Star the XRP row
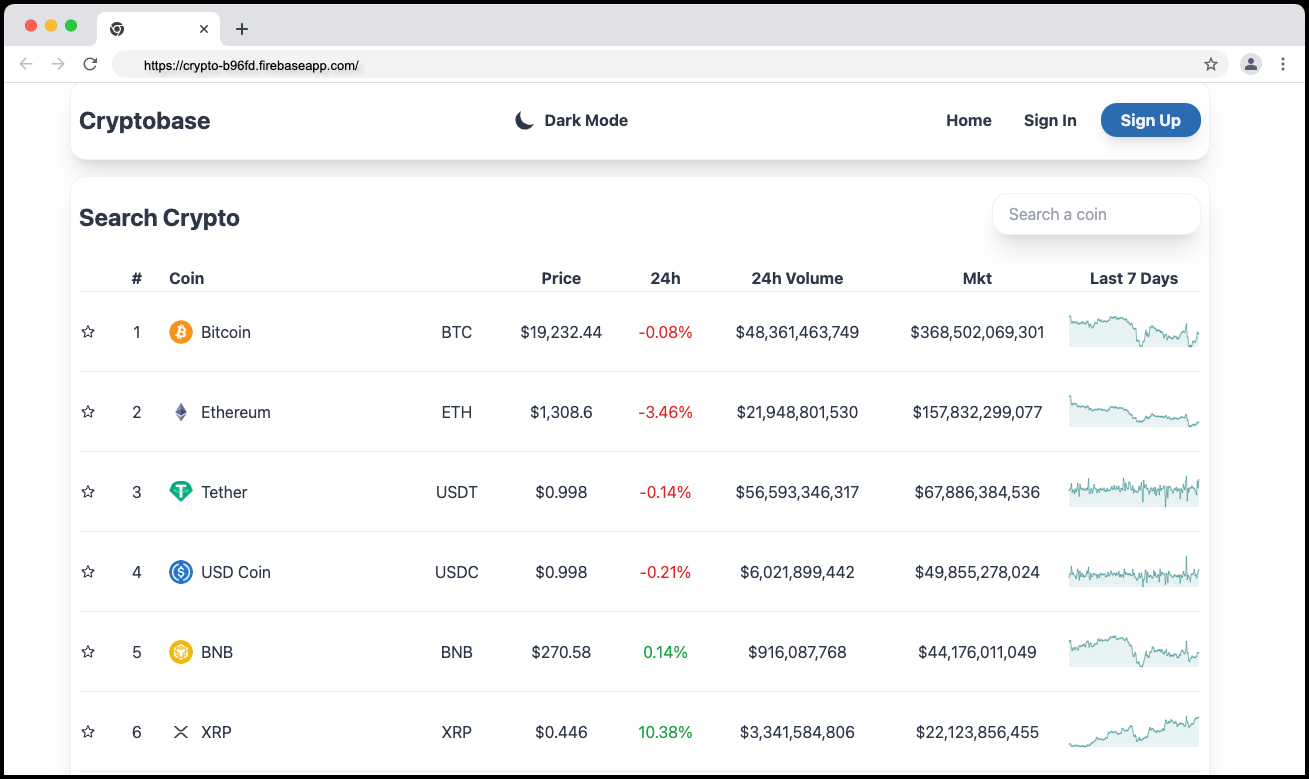The image size is (1309, 779). coord(88,732)
